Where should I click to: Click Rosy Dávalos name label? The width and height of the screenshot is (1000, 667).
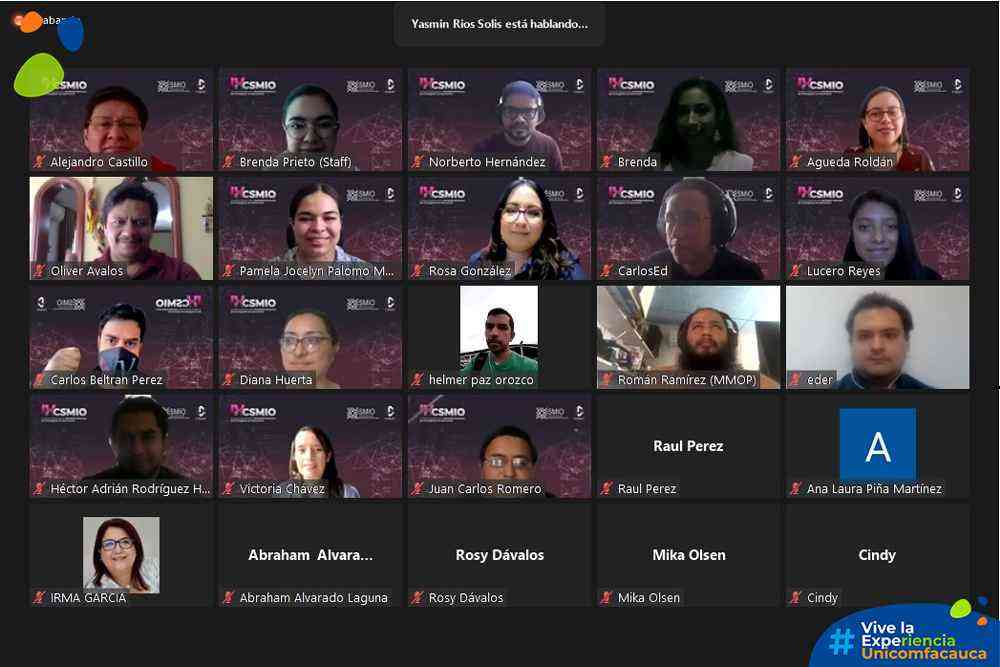[466, 598]
